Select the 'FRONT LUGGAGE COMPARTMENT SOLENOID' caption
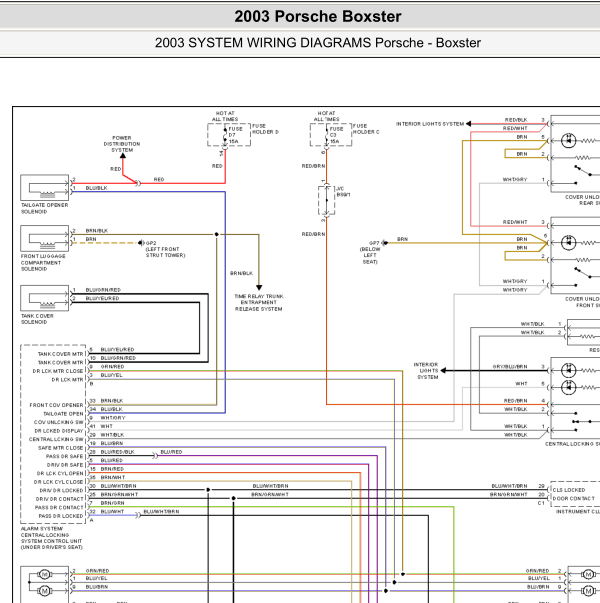Viewport: 600px width, 603px height. coord(43,262)
